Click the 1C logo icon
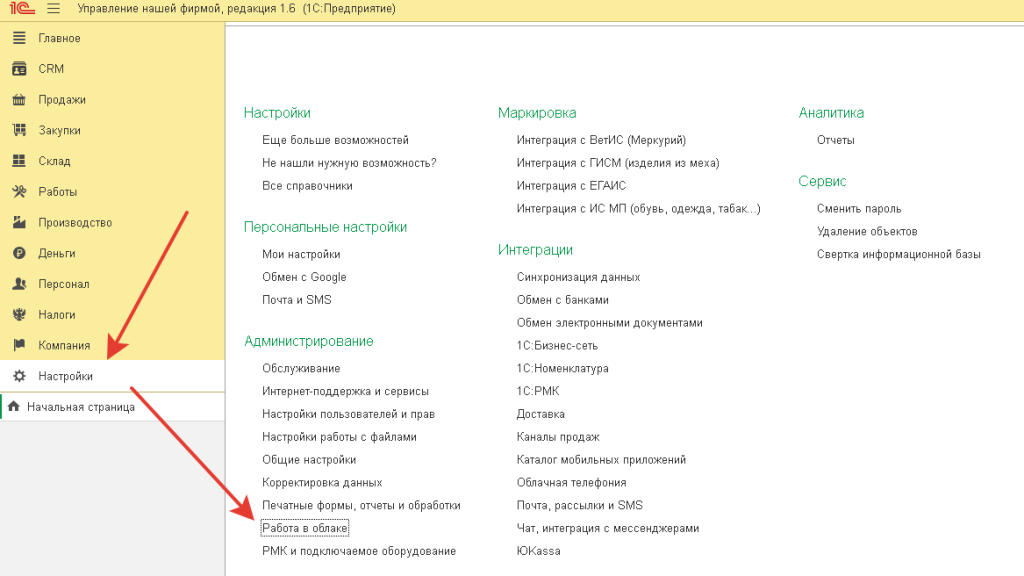 [x=22, y=8]
